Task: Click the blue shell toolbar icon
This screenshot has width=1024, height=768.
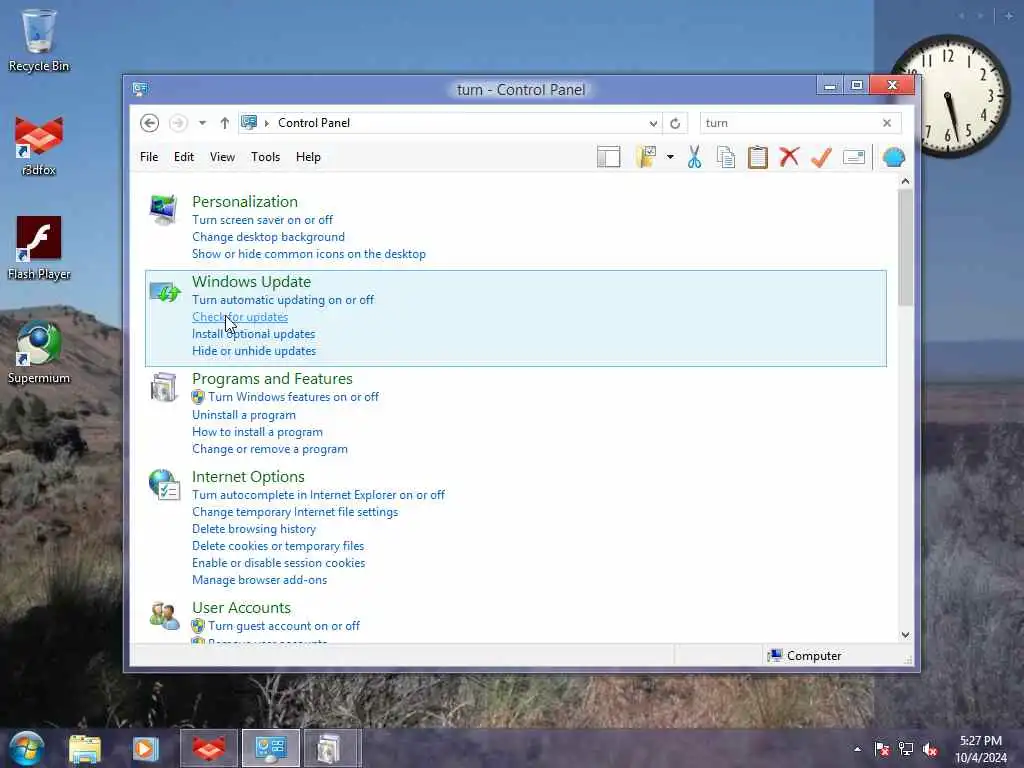Action: (x=893, y=157)
